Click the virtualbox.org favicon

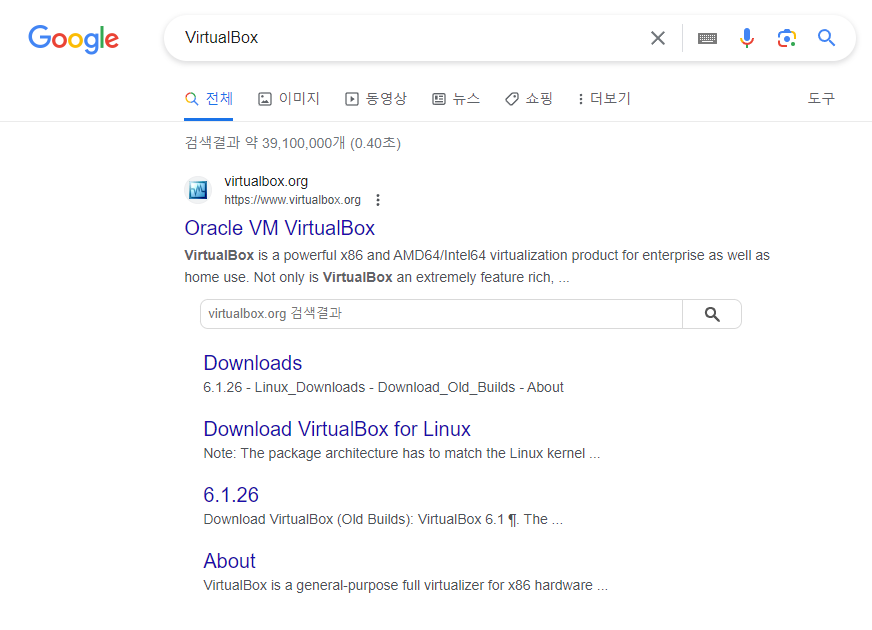pyautogui.click(x=198, y=190)
